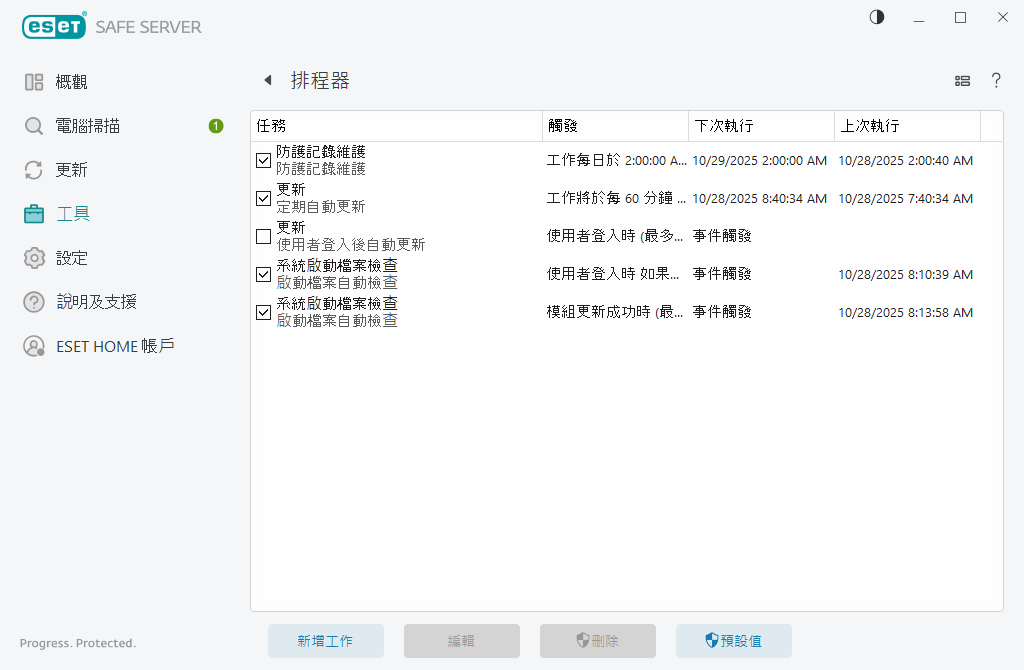The height and width of the screenshot is (670, 1024).
Task: Enable the 使用者登入後自動更新 task checkbox
Action: coord(264,236)
